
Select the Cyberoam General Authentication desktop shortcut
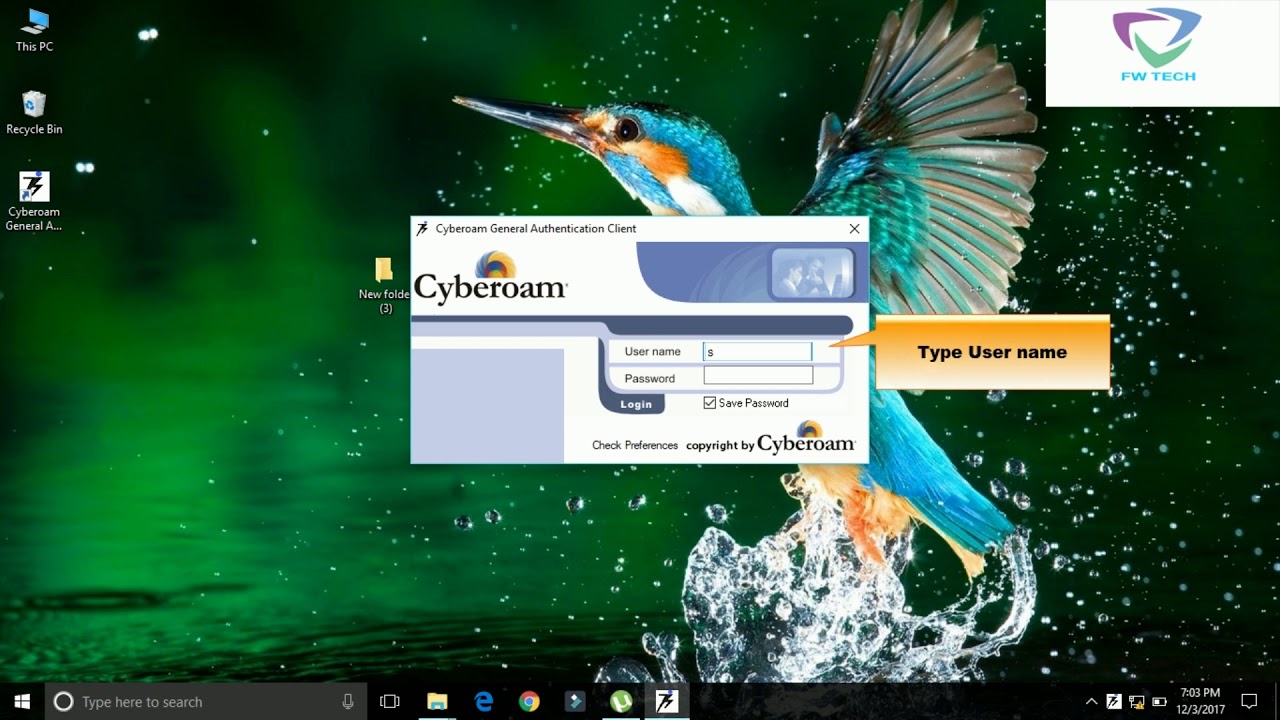click(34, 201)
